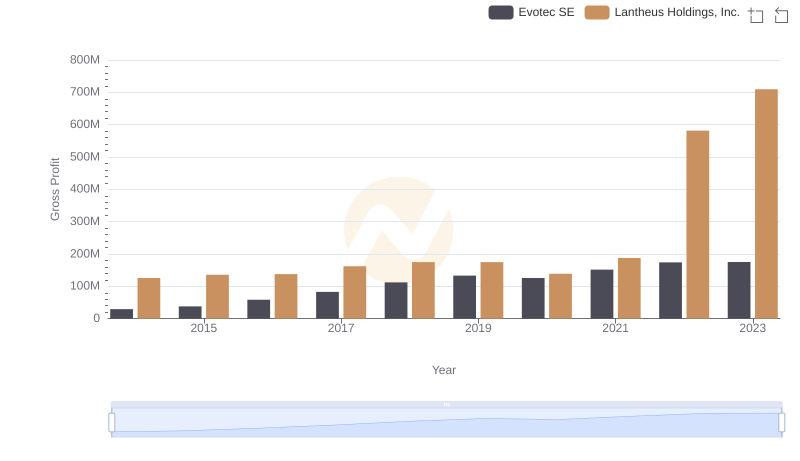The image size is (800, 461).
Task: Click the data zoom top drag bar
Action: pos(446,404)
